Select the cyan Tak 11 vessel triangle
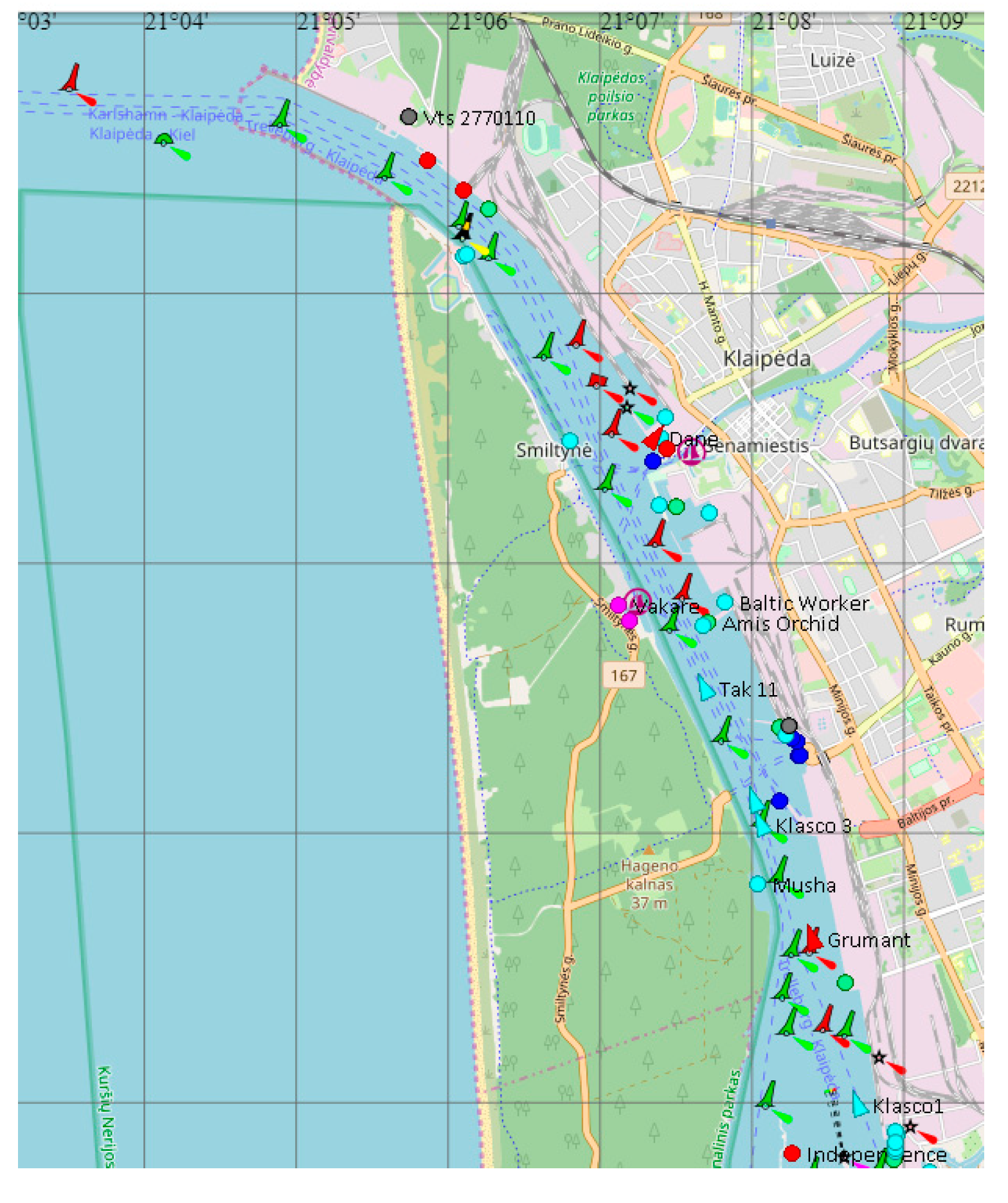This screenshot has width=1008, height=1203. click(x=706, y=688)
